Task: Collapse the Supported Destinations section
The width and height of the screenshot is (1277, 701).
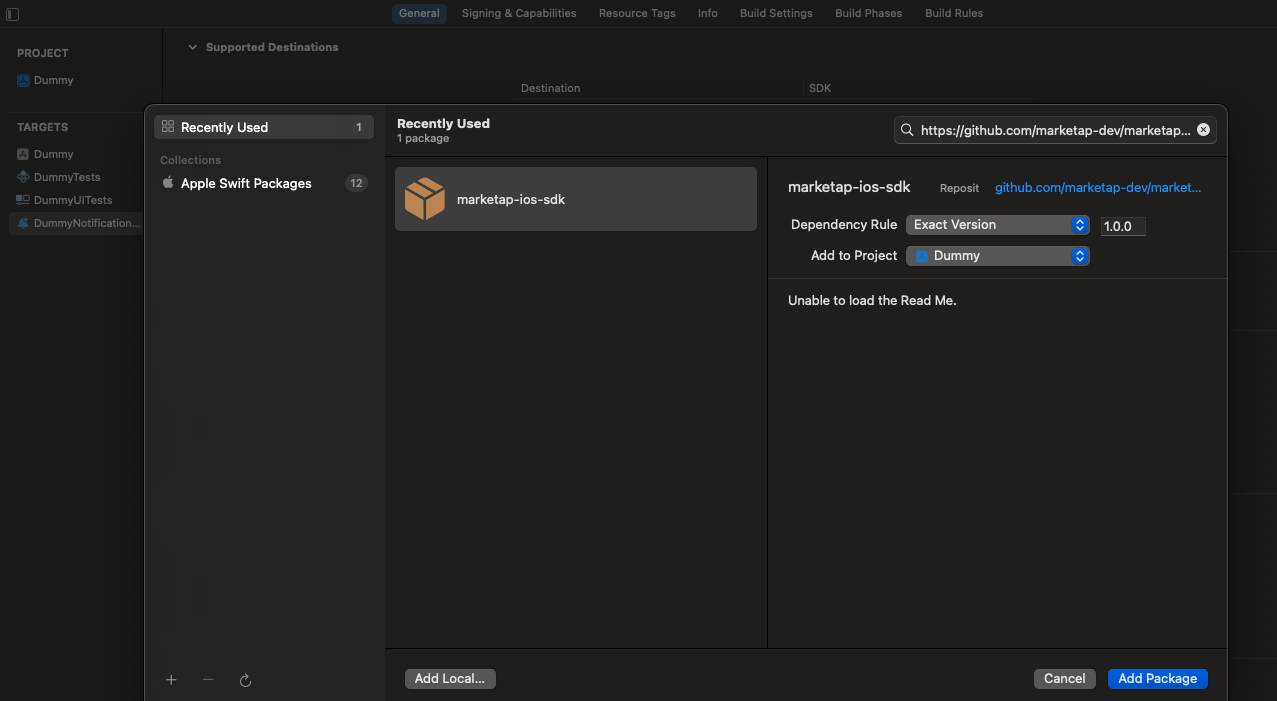Action: 193,47
